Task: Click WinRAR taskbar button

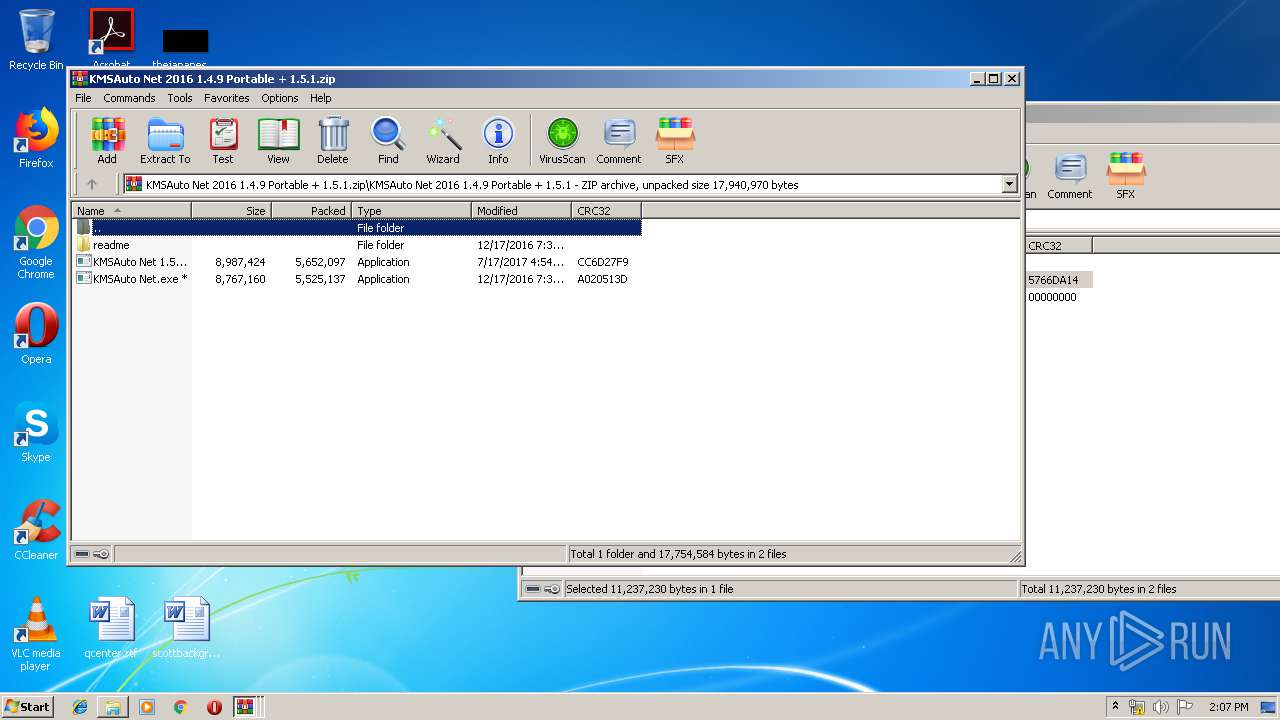Action: click(245, 707)
